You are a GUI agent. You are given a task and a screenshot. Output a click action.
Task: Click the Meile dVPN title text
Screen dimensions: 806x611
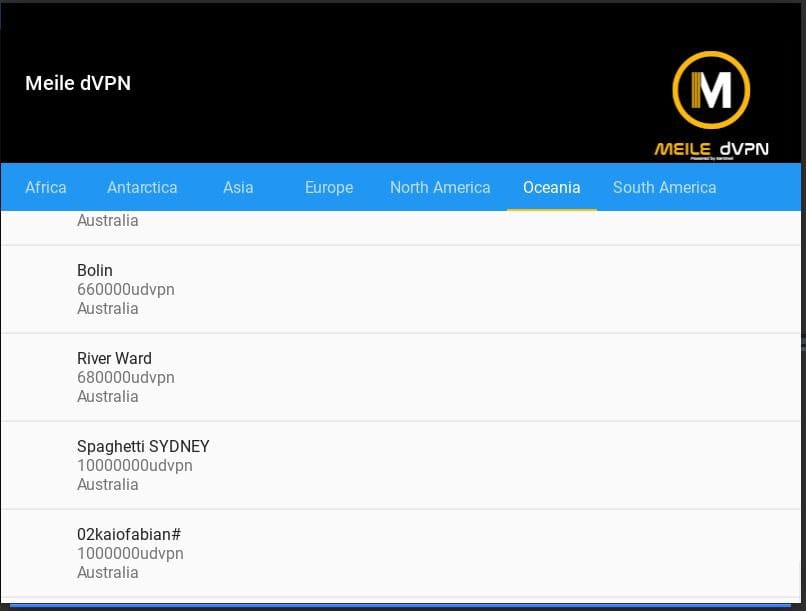78,83
